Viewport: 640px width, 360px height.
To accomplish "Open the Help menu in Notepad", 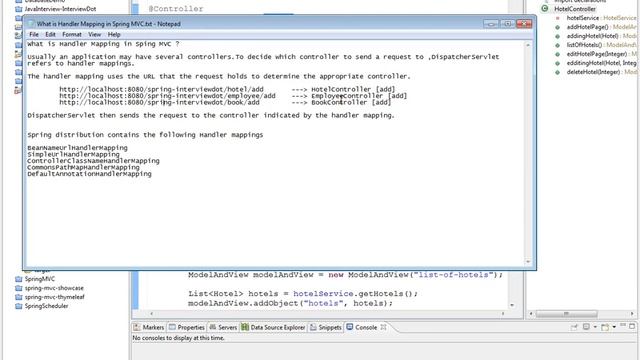I will point(114,35).
